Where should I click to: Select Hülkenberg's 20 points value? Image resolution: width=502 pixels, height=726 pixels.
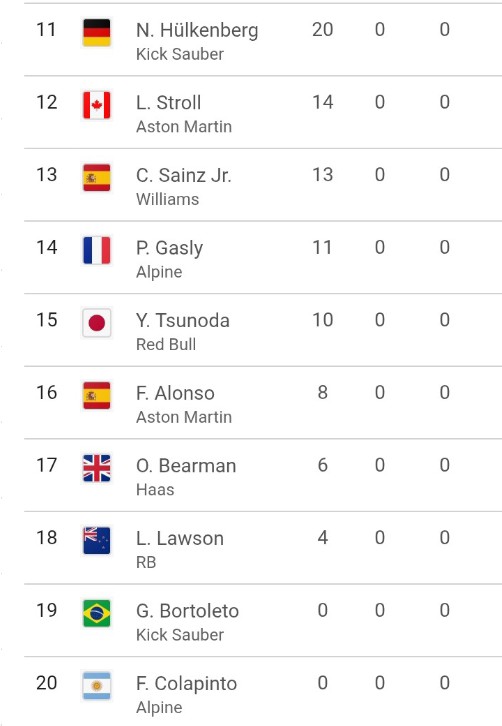coord(322,30)
